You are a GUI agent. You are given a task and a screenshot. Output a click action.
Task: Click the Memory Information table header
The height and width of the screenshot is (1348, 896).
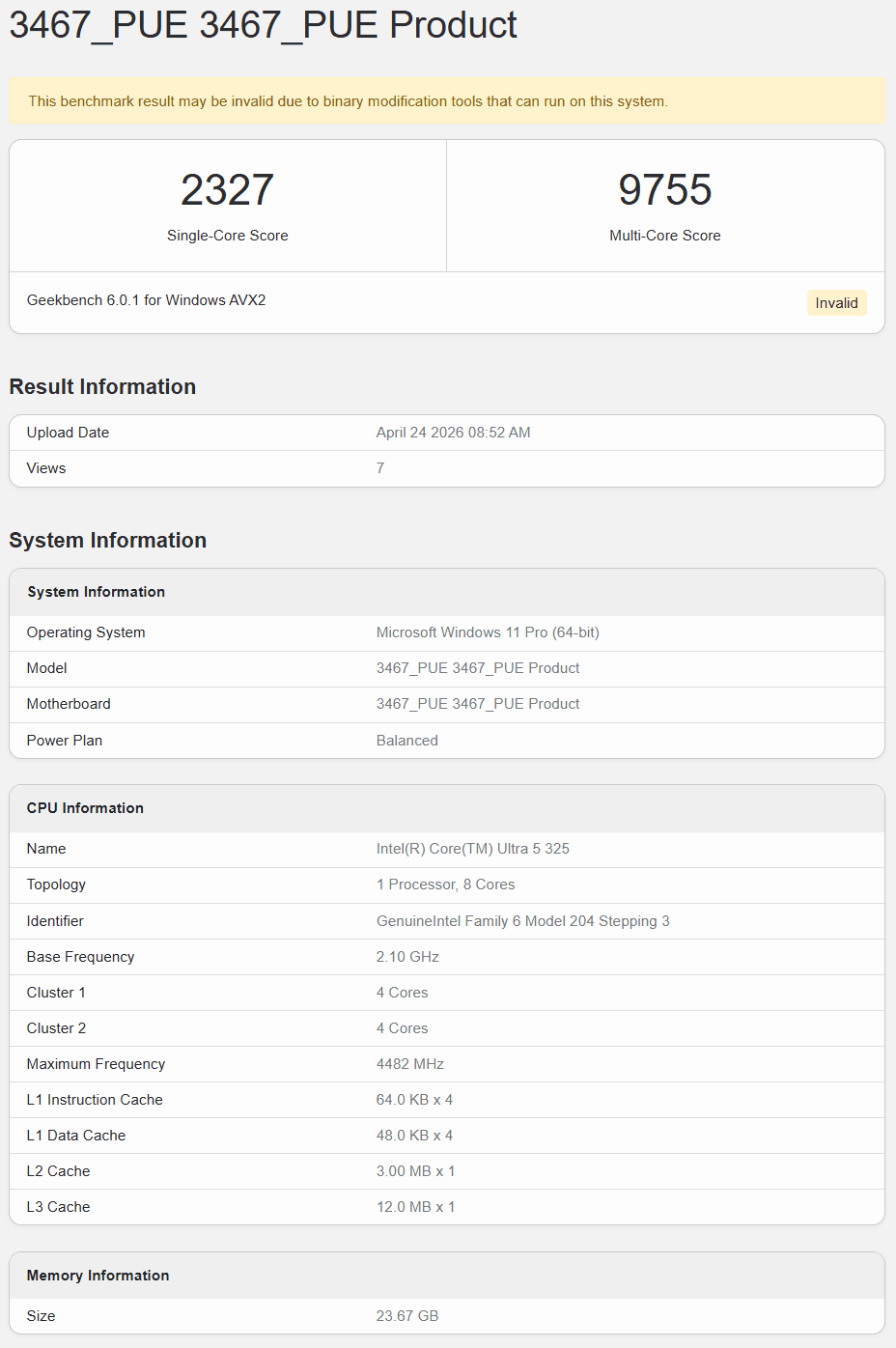coord(98,1276)
